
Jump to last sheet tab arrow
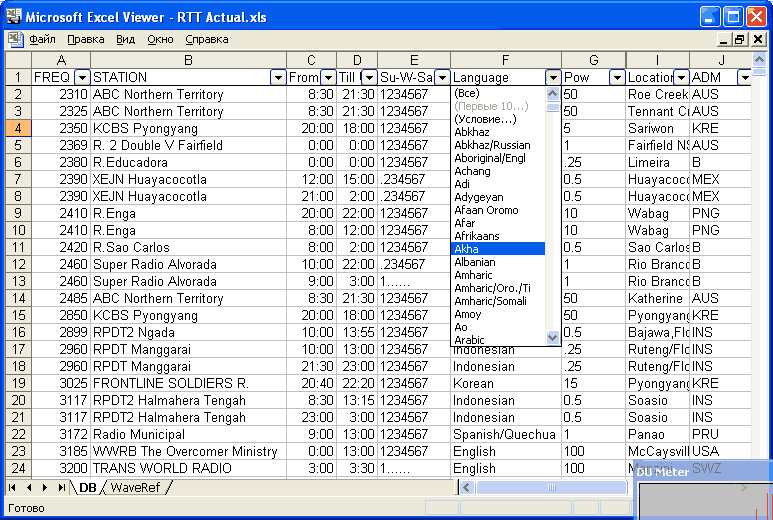(61, 487)
